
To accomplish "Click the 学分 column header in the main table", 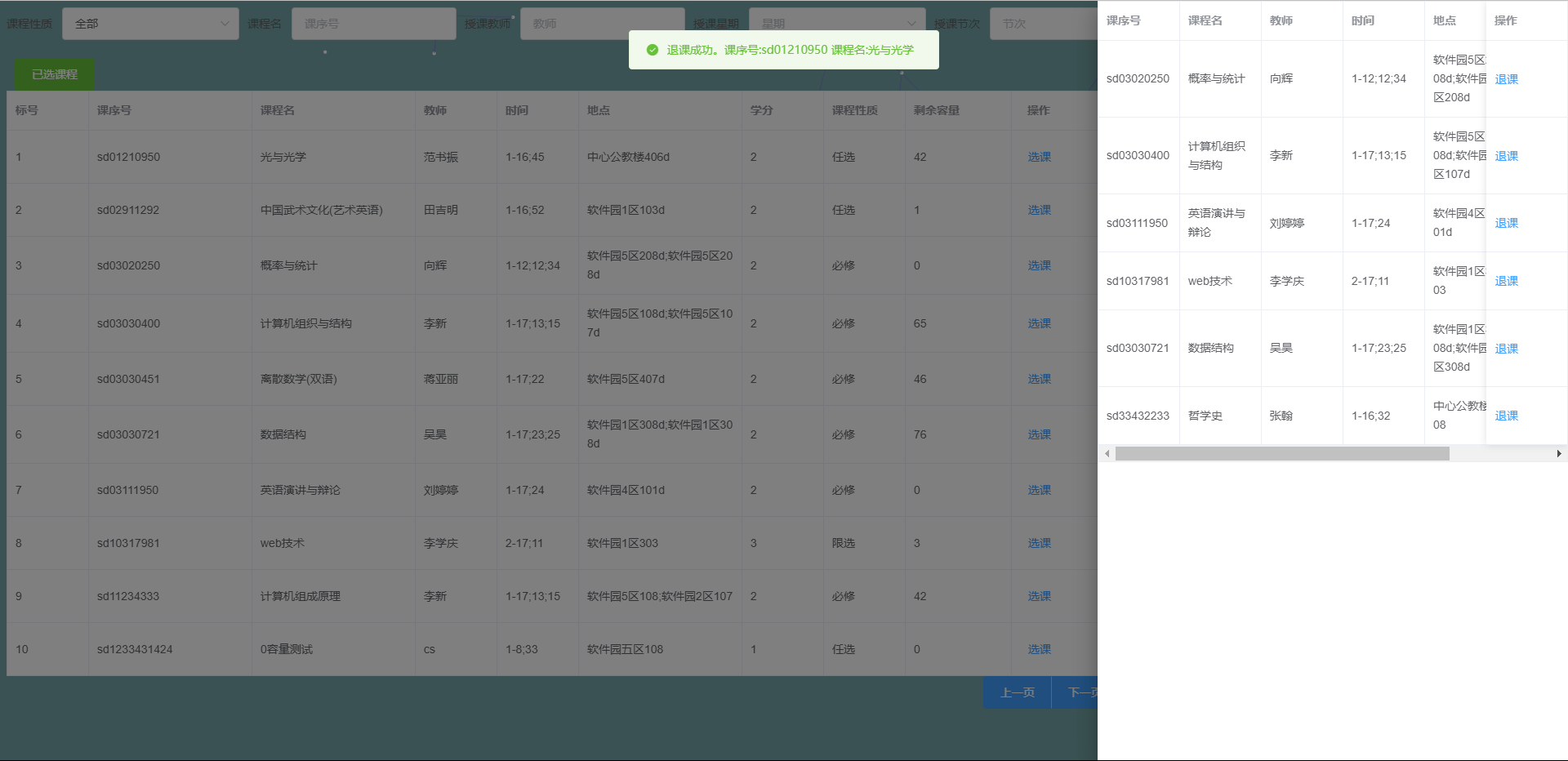I will coord(761,110).
